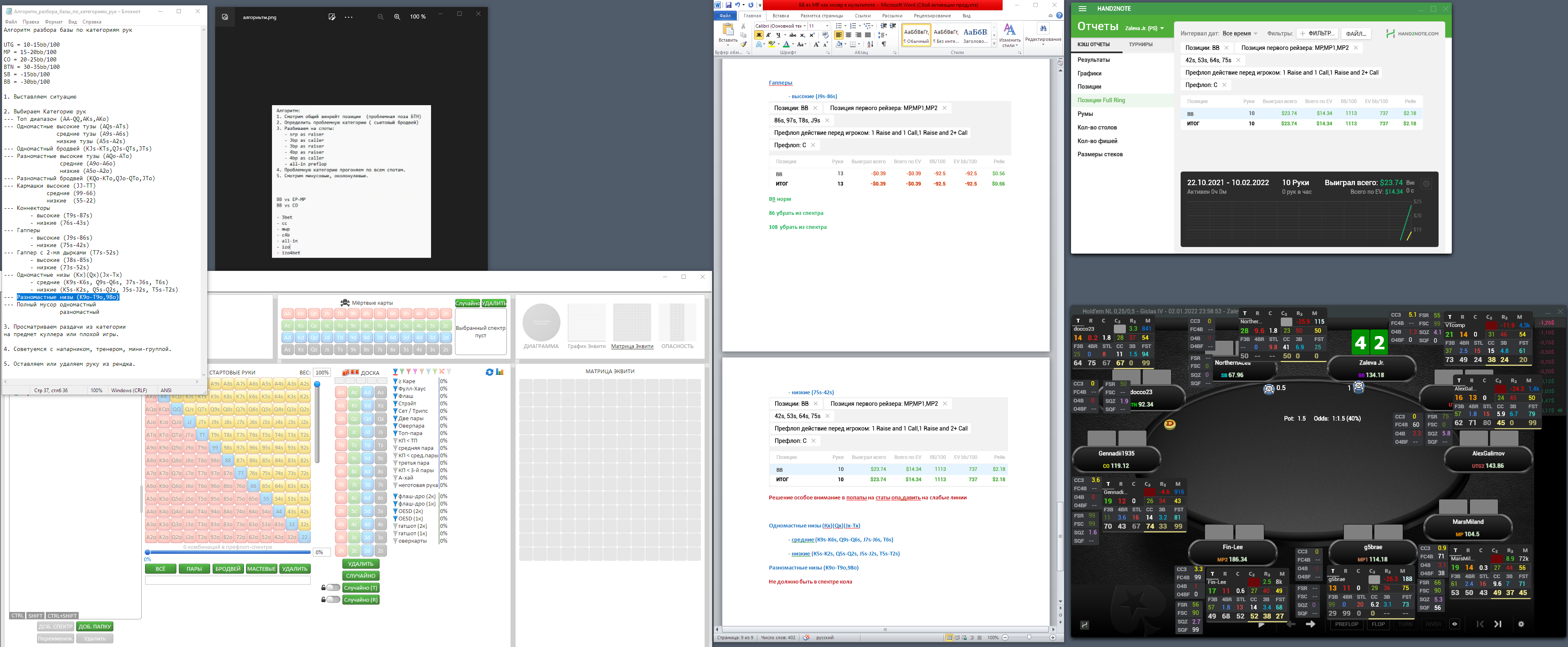Open Вставка tab in Word
1568x647 pixels.
pyautogui.click(x=781, y=16)
